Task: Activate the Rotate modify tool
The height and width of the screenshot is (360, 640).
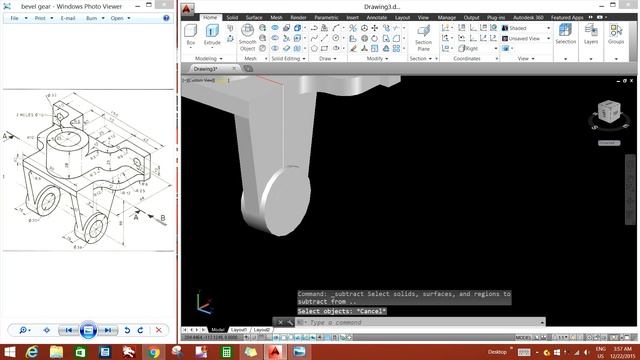Action: (x=374, y=38)
